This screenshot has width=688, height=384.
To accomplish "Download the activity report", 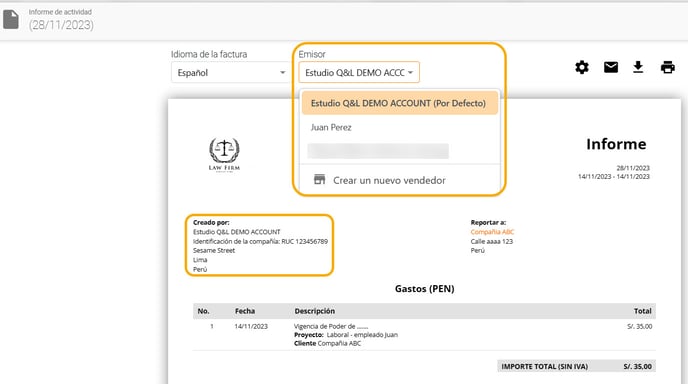I will [638, 67].
